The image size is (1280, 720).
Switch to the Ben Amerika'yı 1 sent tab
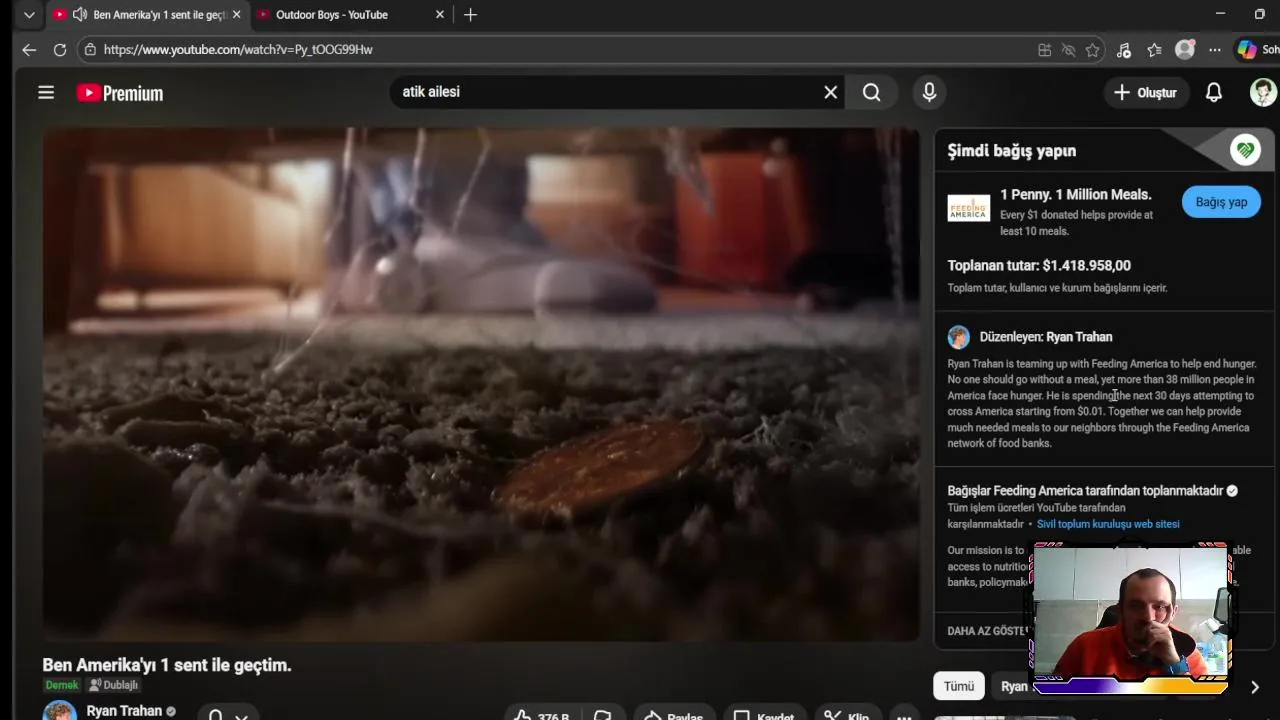pyautogui.click(x=147, y=15)
